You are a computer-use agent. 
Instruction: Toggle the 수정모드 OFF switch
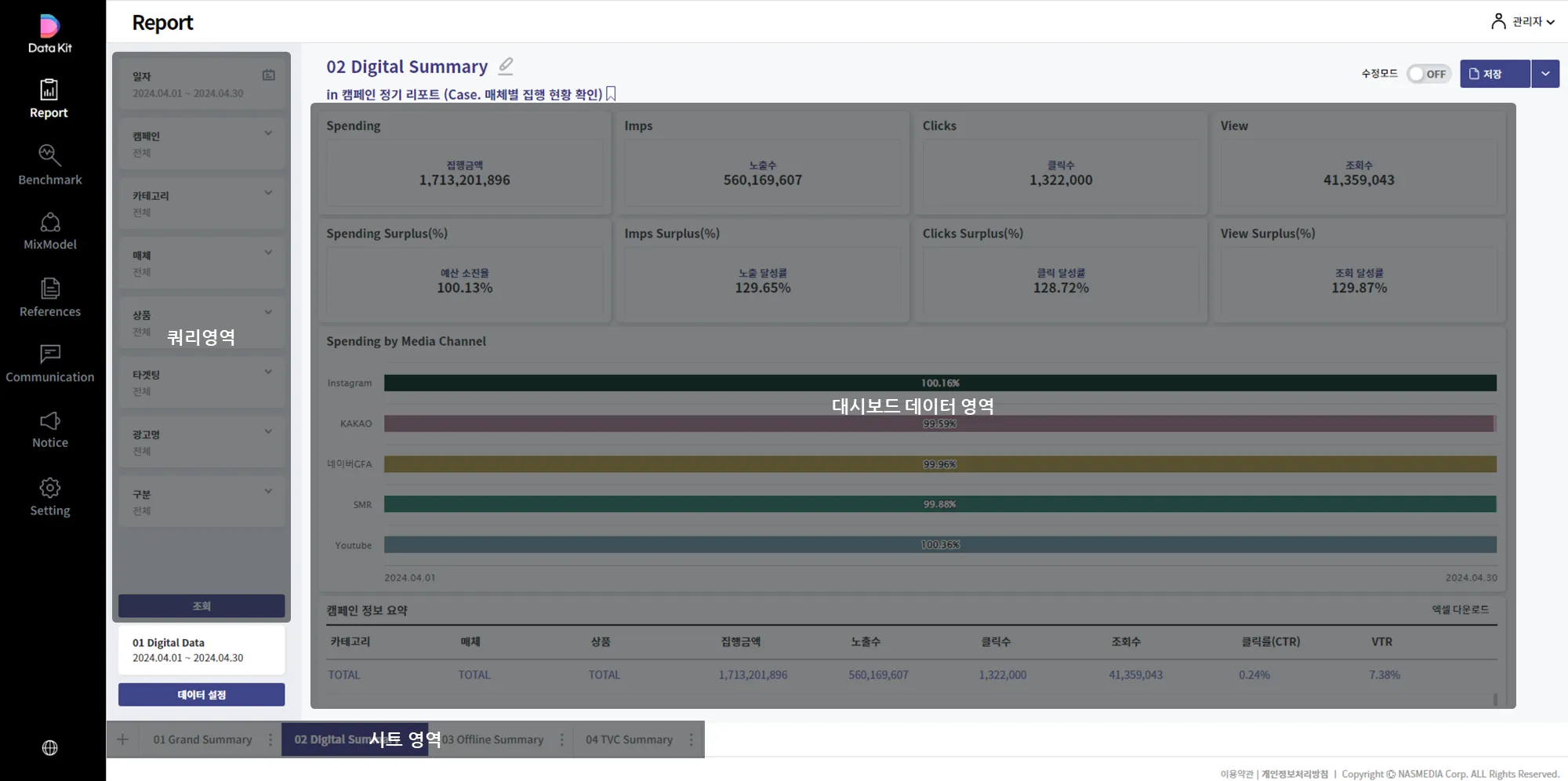point(1428,74)
